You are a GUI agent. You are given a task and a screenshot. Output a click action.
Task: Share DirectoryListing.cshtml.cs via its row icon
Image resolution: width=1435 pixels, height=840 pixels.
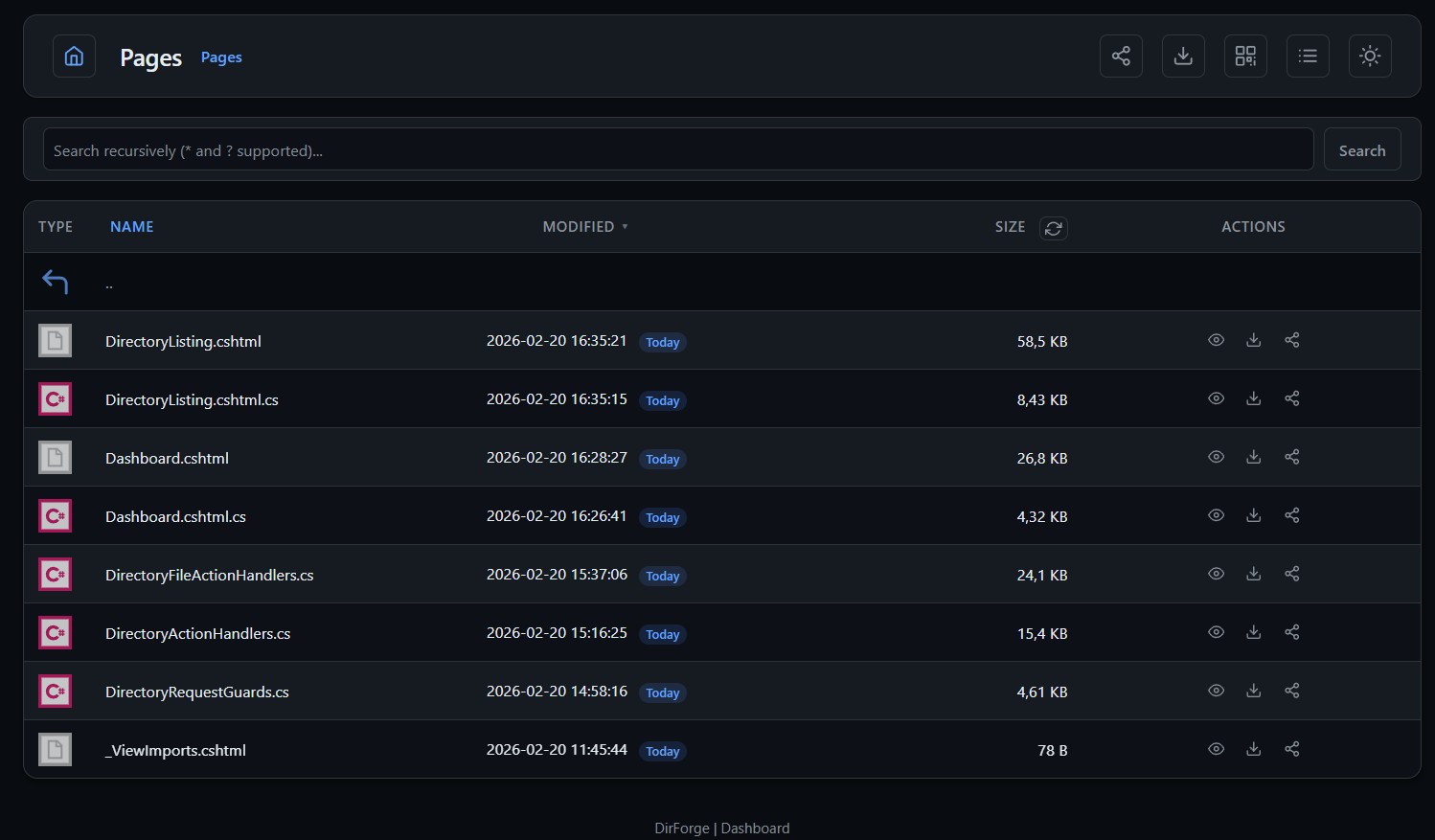coord(1291,398)
